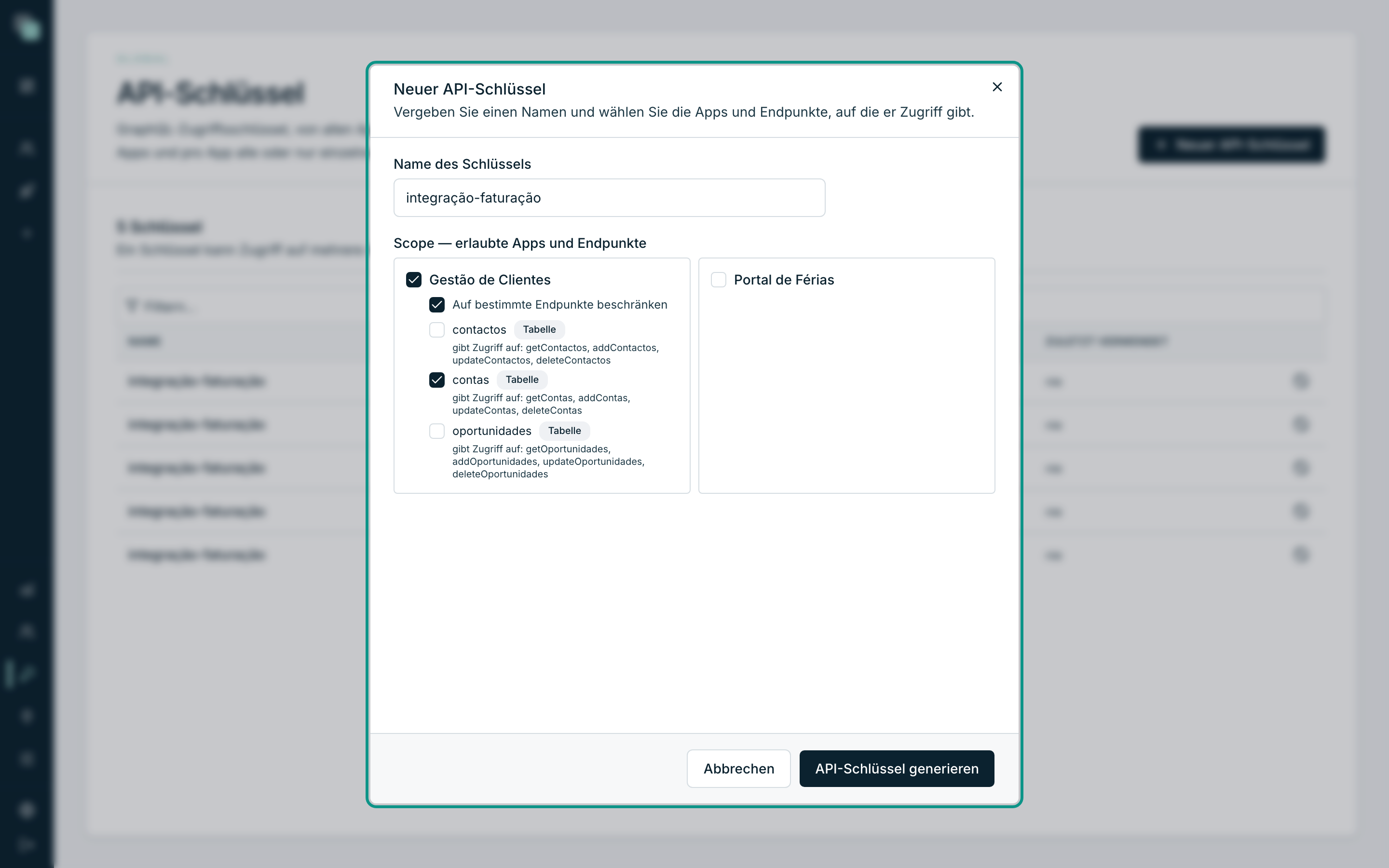Close the Neuer API-Schlüssel dialog

pos(997,87)
